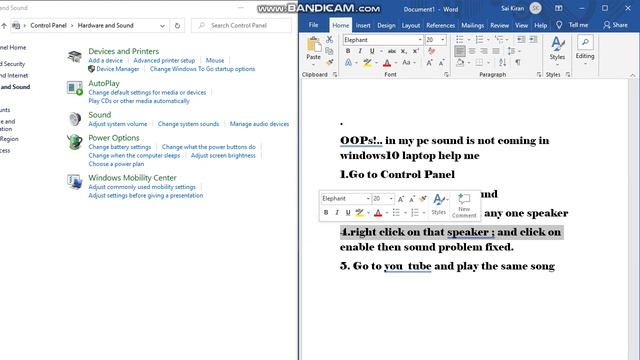This screenshot has height=360, width=640.
Task: Click the Sort A-Z icon
Action: (x=502, y=62)
